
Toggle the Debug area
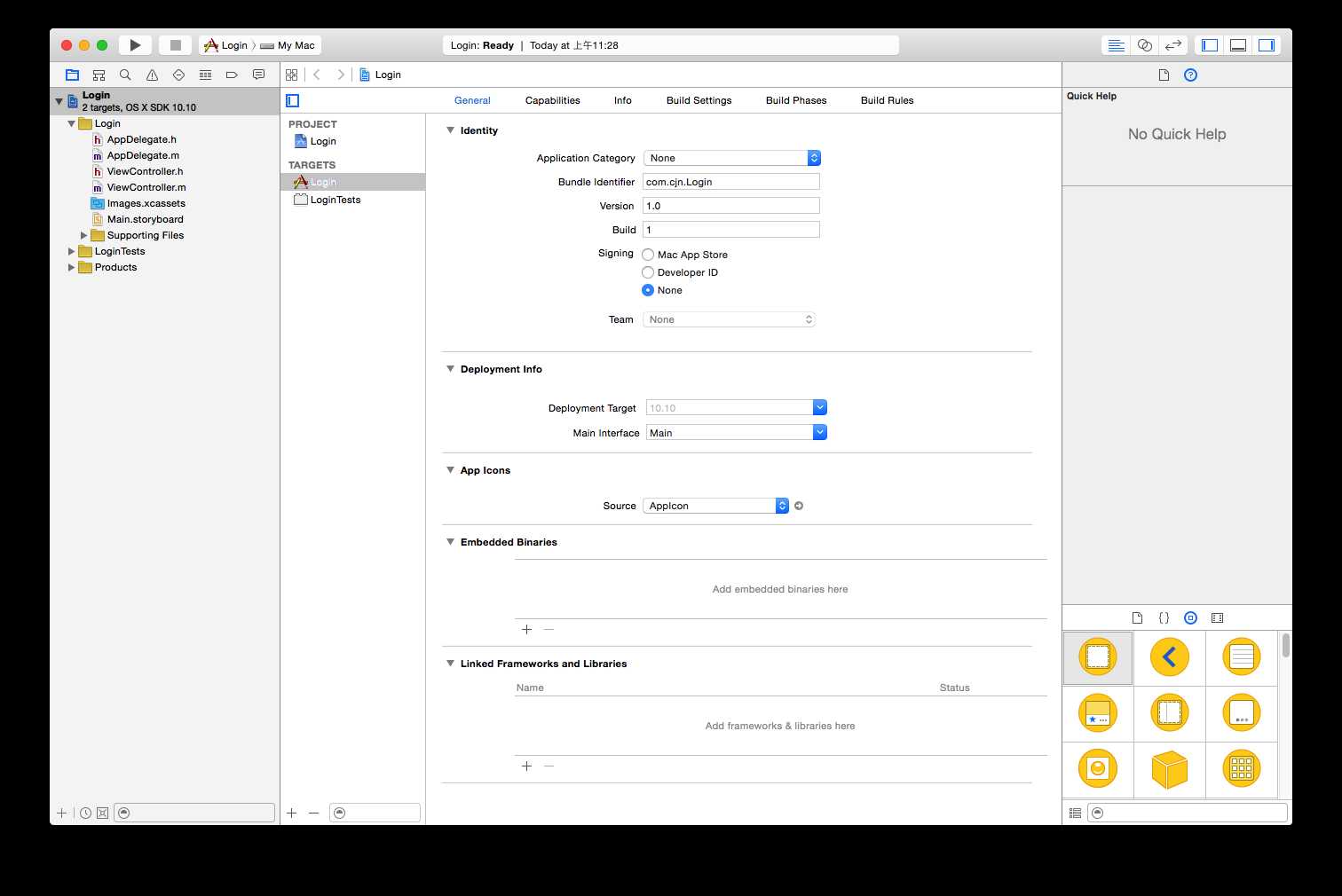pos(1238,45)
